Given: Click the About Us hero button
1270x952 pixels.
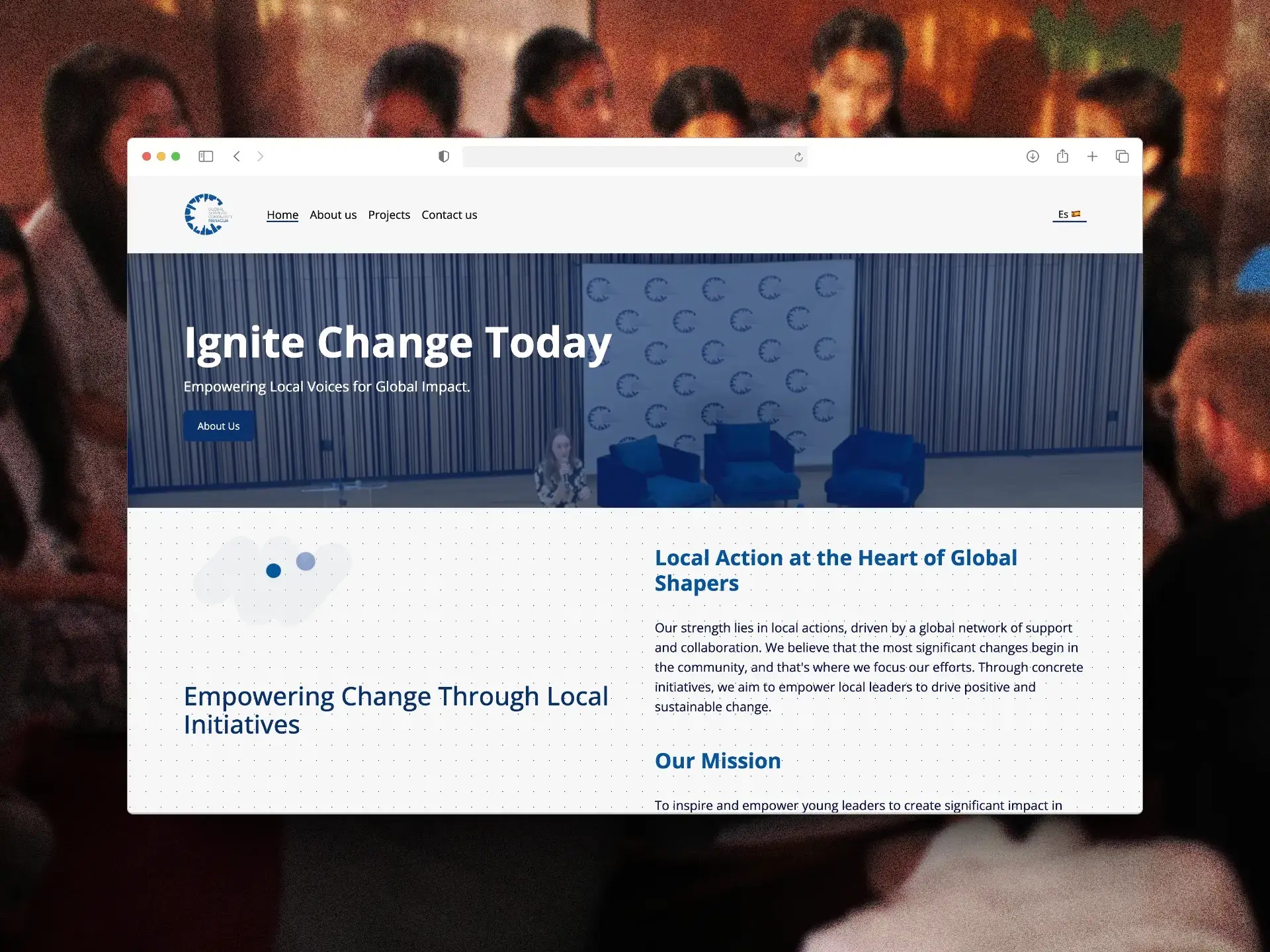Looking at the screenshot, I should (218, 426).
